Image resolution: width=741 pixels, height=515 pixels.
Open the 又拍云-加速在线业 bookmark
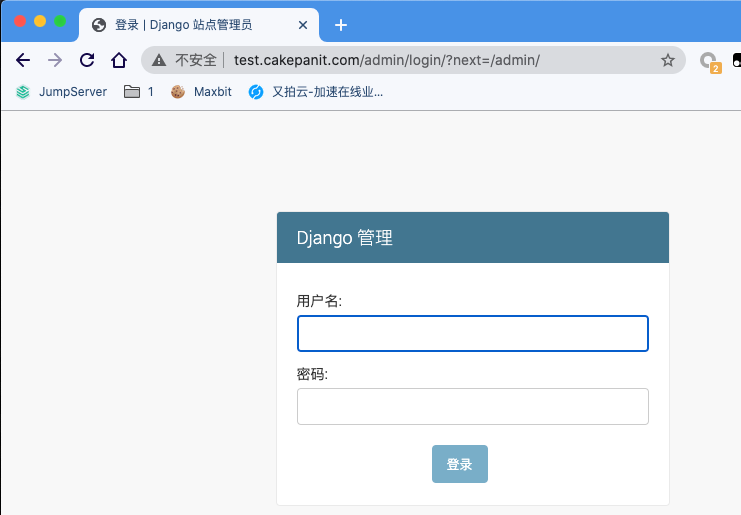point(316,92)
